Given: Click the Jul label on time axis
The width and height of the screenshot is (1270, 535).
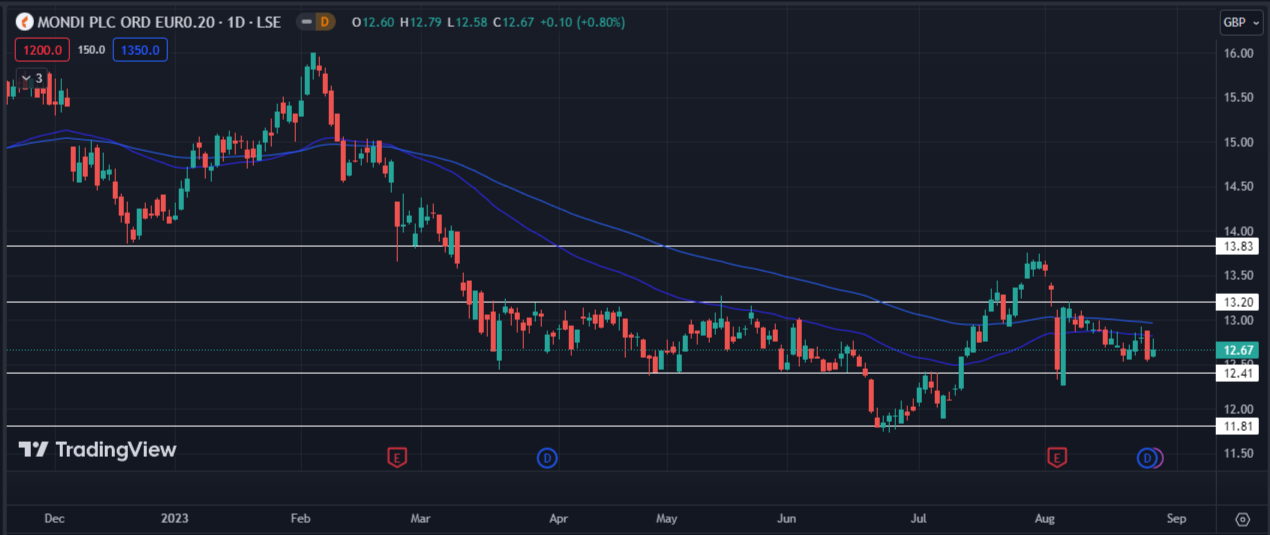Looking at the screenshot, I should [x=918, y=519].
